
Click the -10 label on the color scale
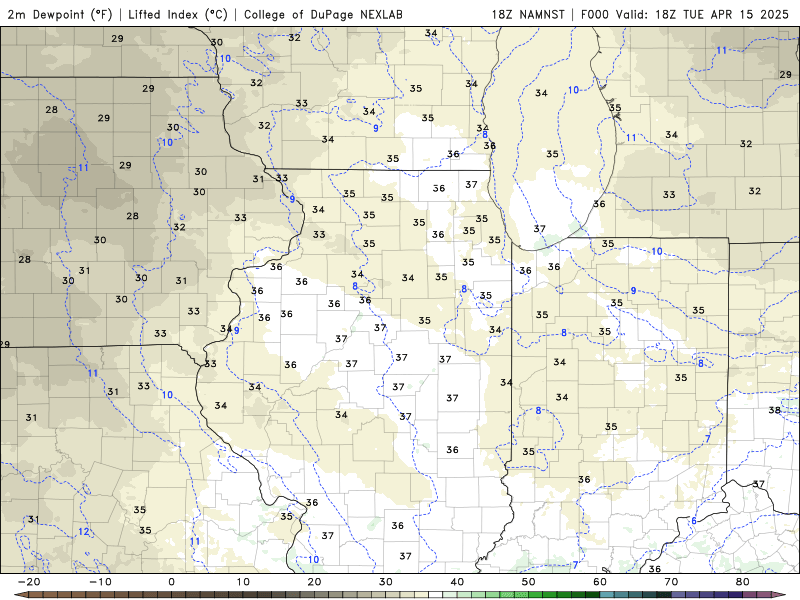pyautogui.click(x=100, y=582)
